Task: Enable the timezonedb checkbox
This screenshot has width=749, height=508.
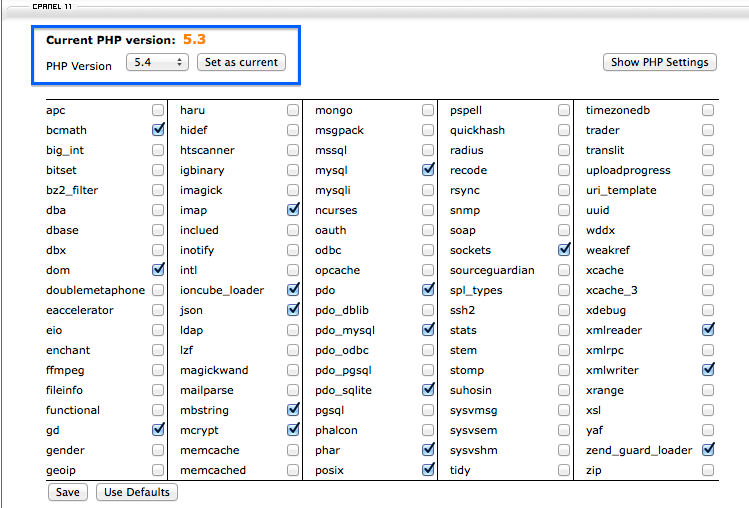Action: click(708, 110)
